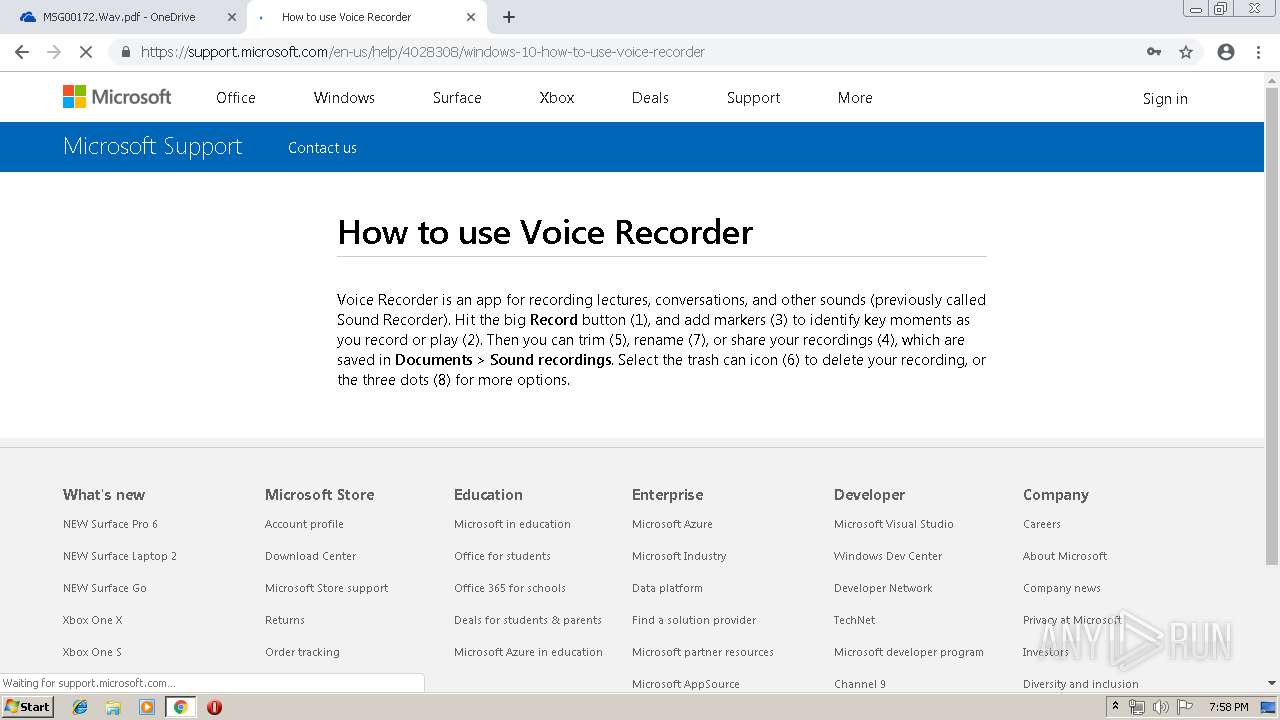Open Microsoft Industry link
The image size is (1280, 720).
pyautogui.click(x=679, y=556)
